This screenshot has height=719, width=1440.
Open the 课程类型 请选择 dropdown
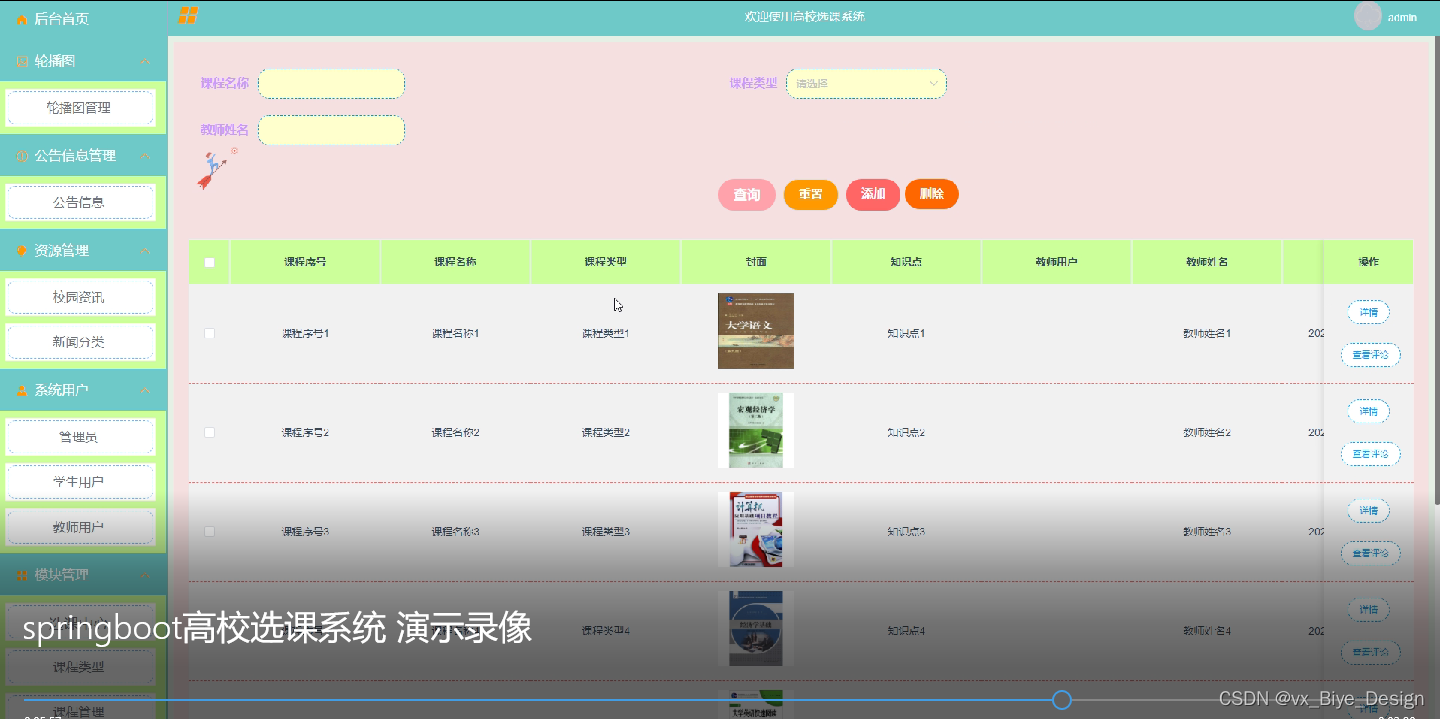coord(866,84)
